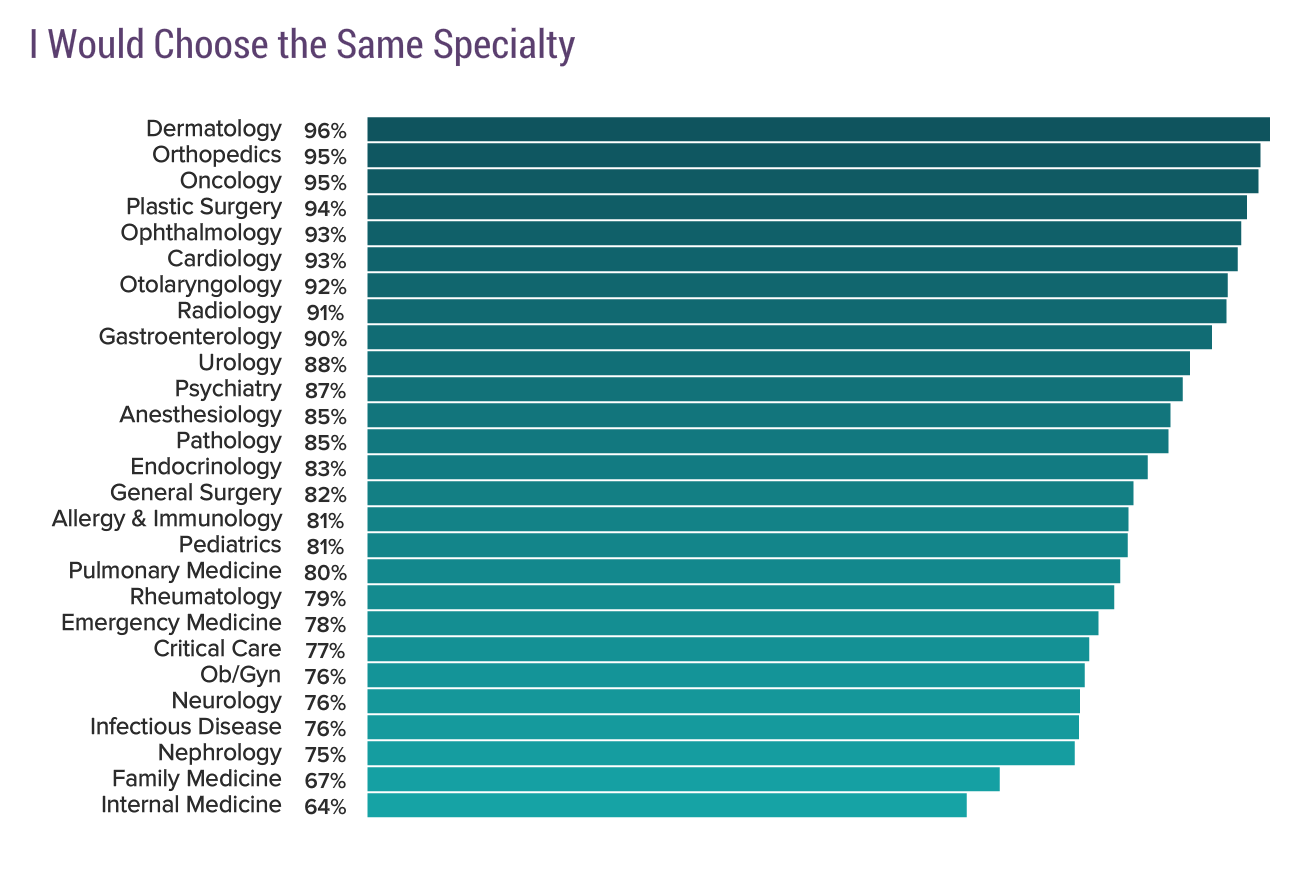Select the Pulmonary Medicine label
The height and width of the screenshot is (878, 1290).
(x=175, y=571)
